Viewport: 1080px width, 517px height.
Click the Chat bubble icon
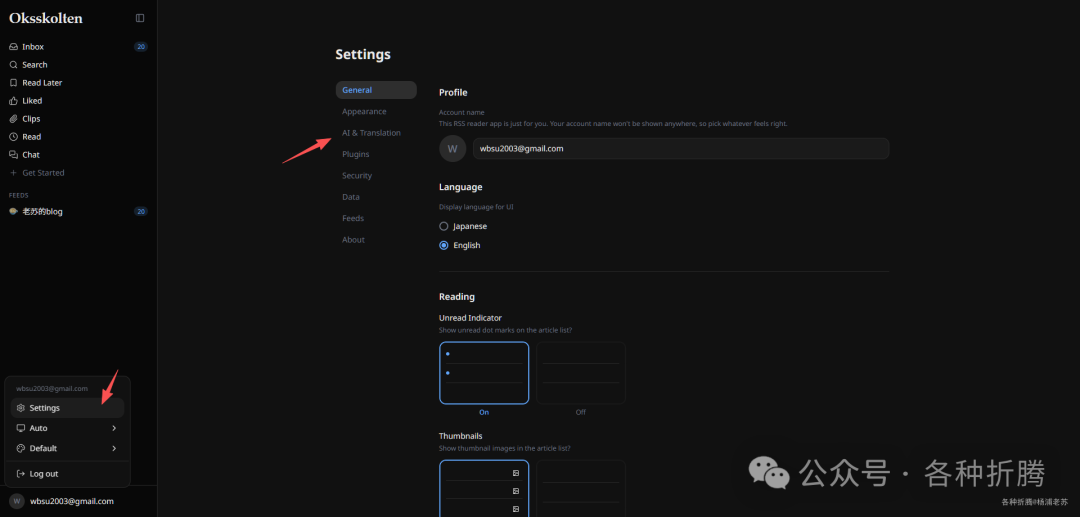point(13,155)
